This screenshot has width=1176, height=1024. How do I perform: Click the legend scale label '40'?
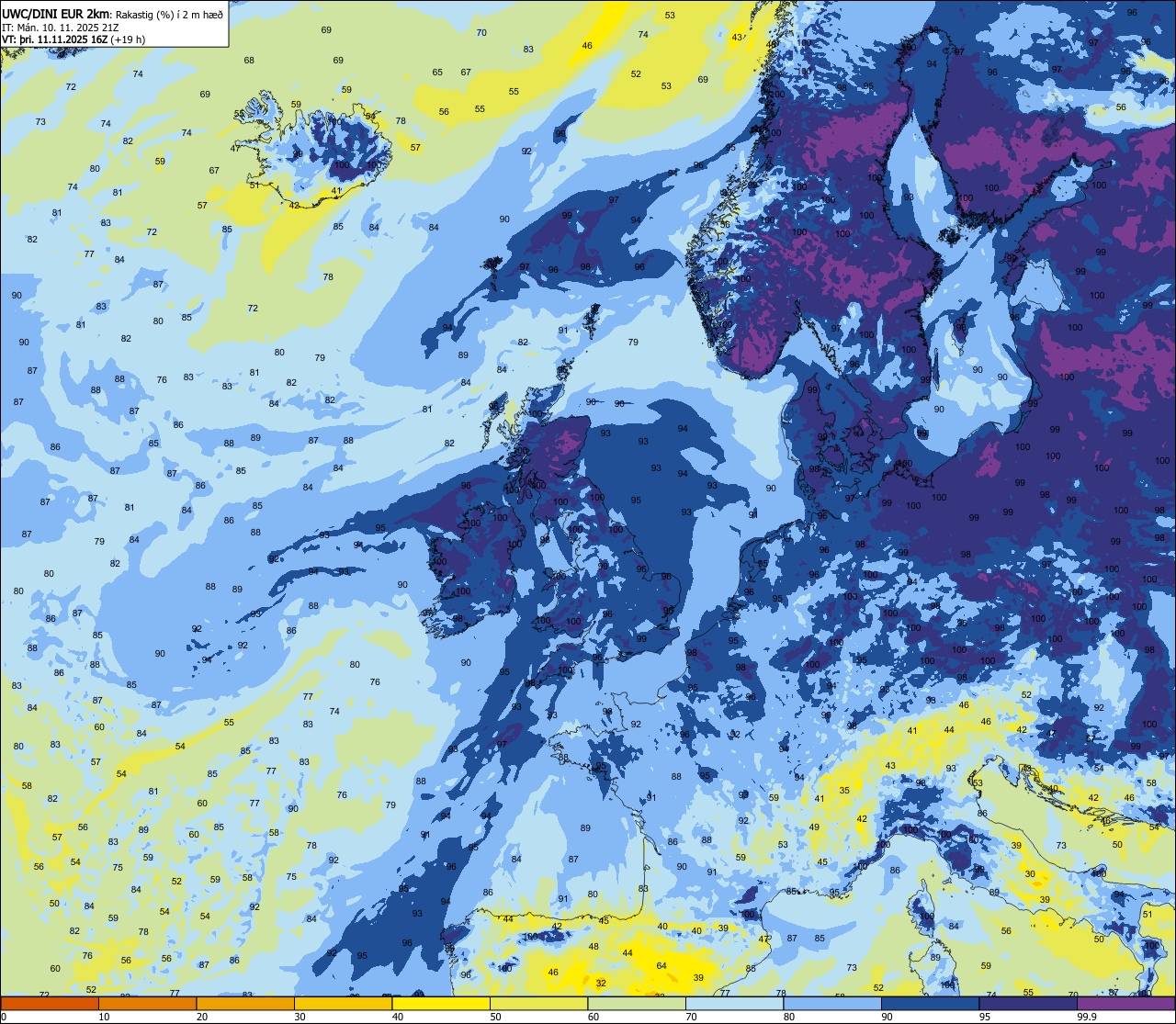[398, 1017]
